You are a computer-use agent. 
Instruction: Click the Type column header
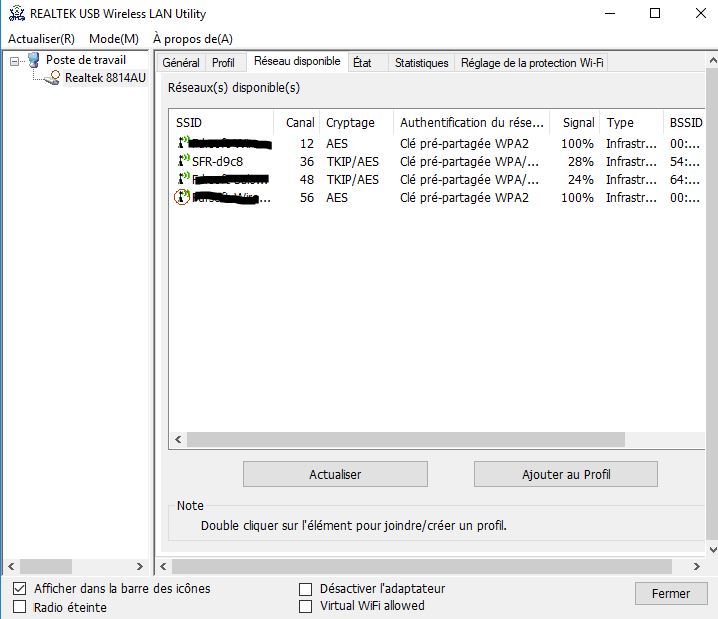tap(631, 123)
